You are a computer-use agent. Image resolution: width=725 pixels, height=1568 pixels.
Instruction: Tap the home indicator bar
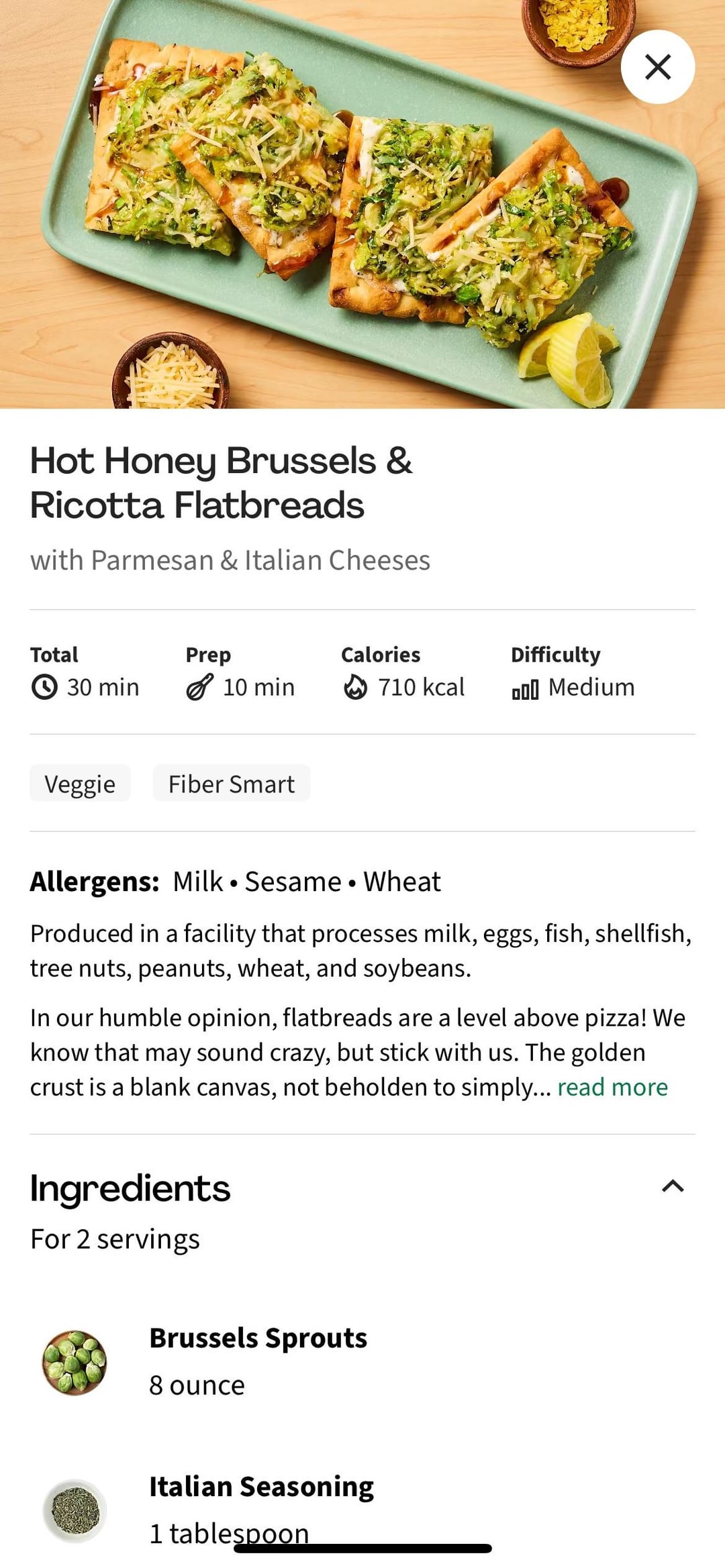(362, 1548)
